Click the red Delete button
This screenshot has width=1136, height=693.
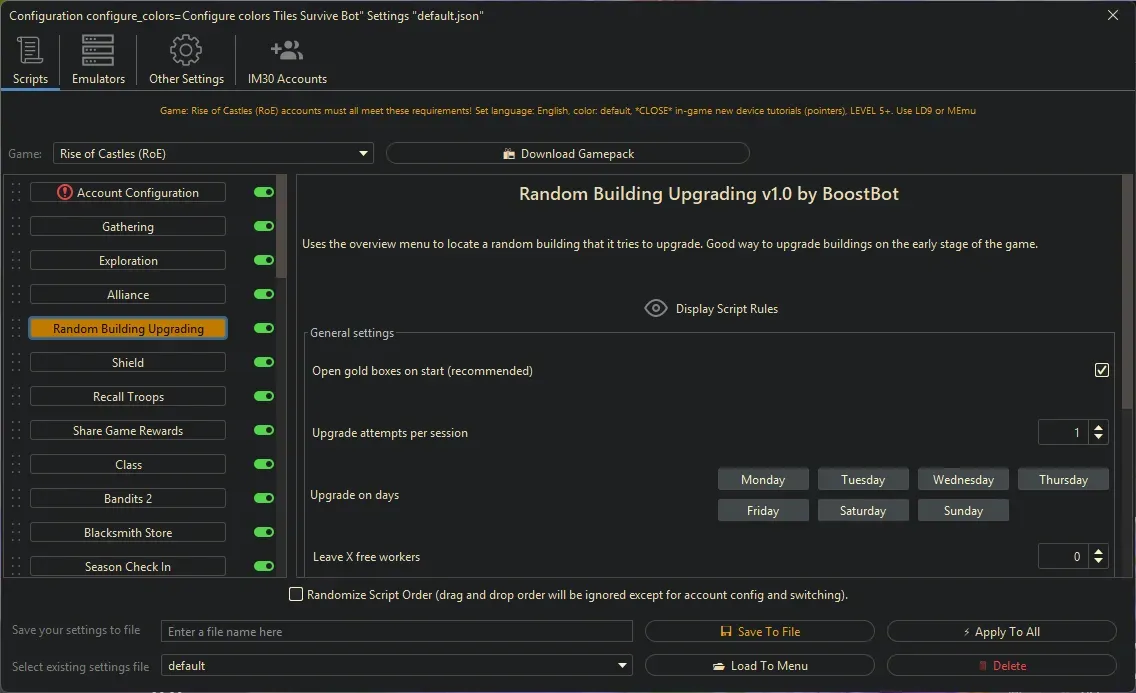(1001, 665)
